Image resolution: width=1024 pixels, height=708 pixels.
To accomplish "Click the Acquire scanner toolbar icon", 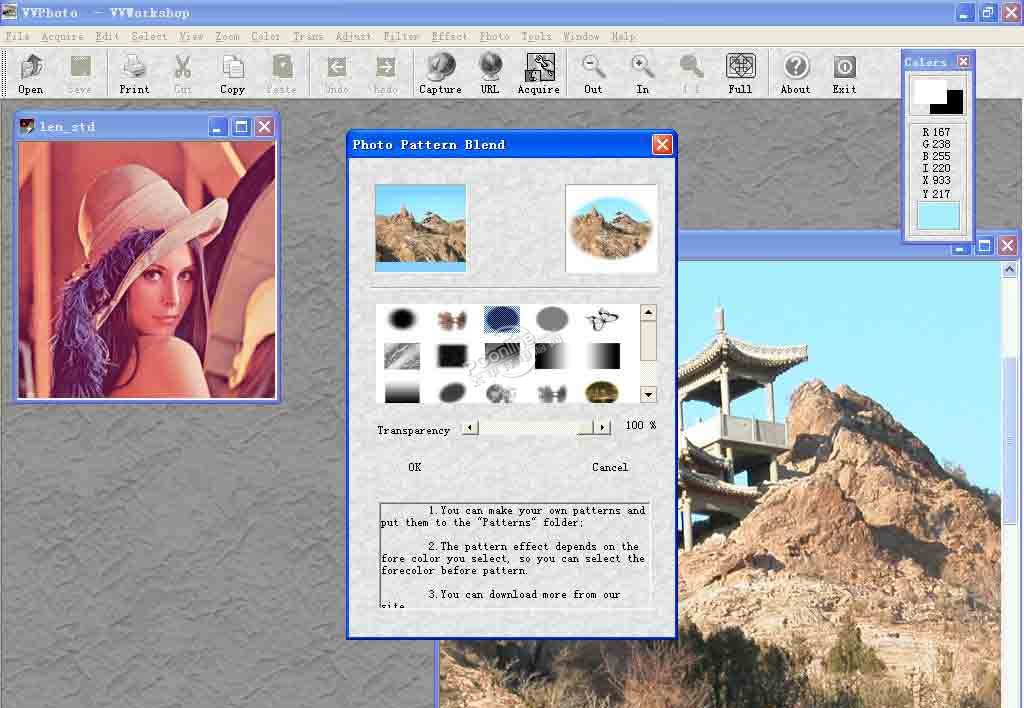I will 539,68.
